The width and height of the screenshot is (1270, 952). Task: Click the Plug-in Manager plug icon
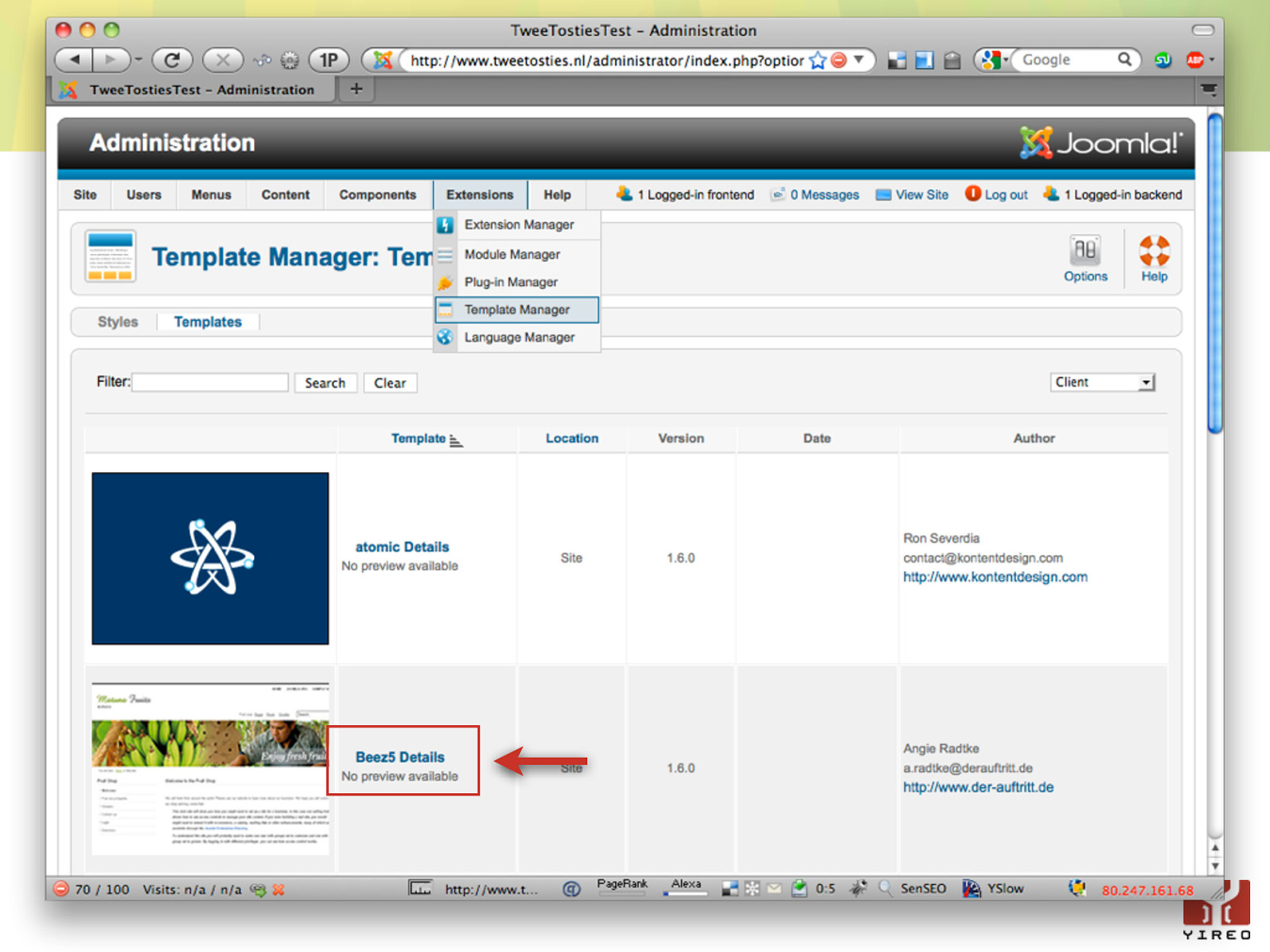(445, 282)
